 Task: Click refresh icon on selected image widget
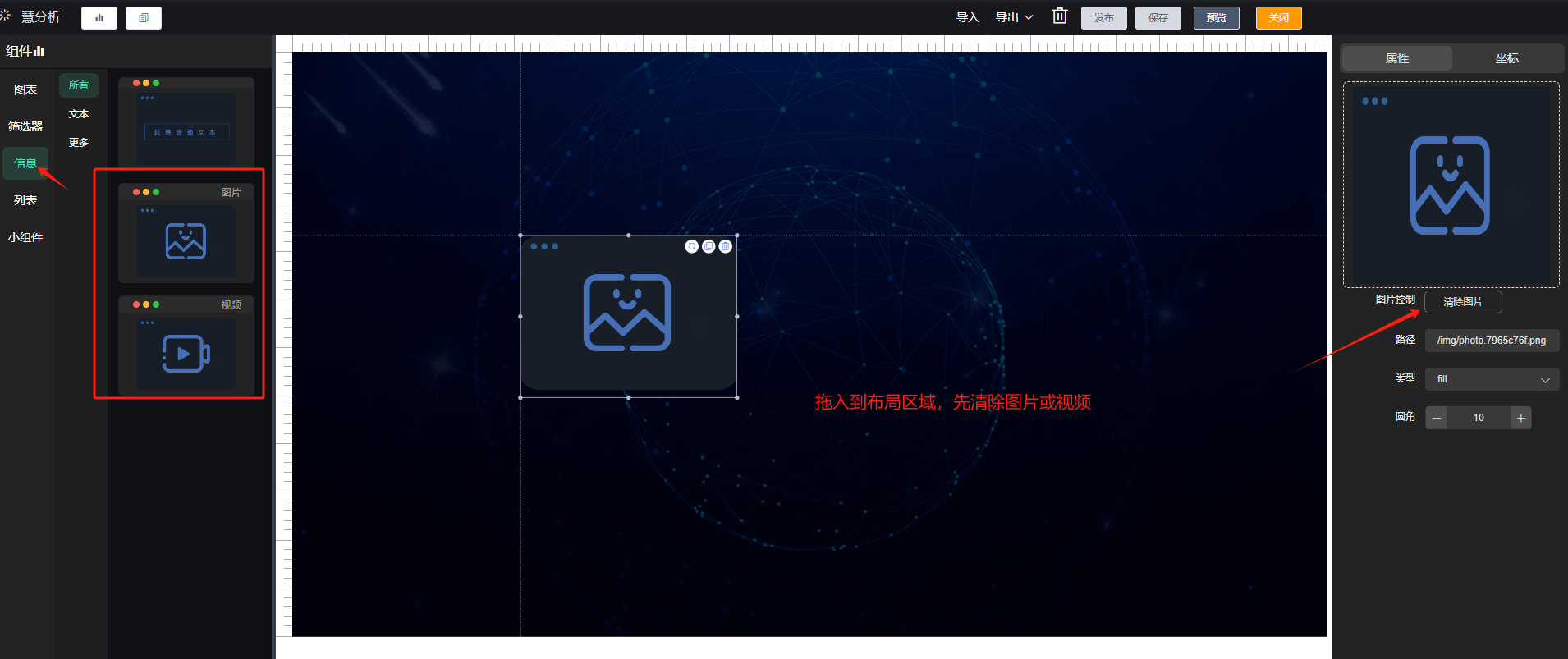pos(692,246)
